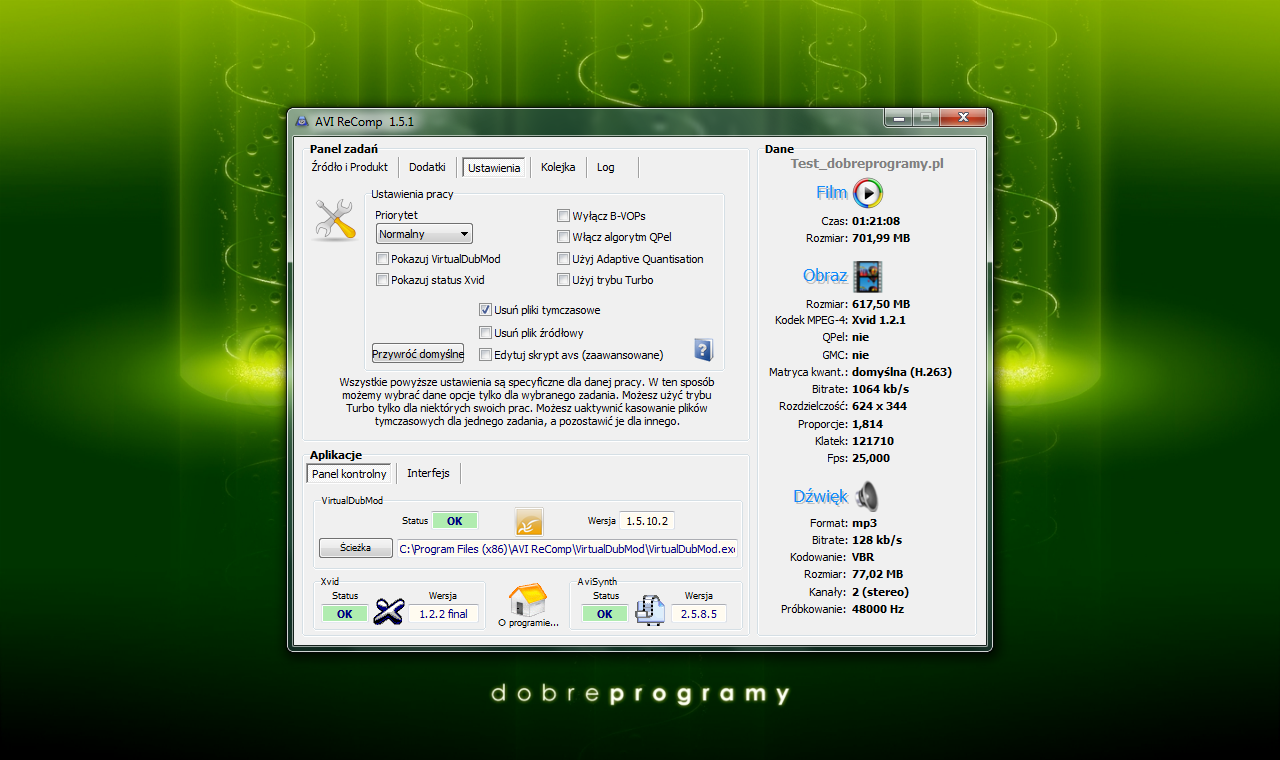Click the VirtualDubMod path text field
Viewport: 1280px width, 760px height.
567,548
